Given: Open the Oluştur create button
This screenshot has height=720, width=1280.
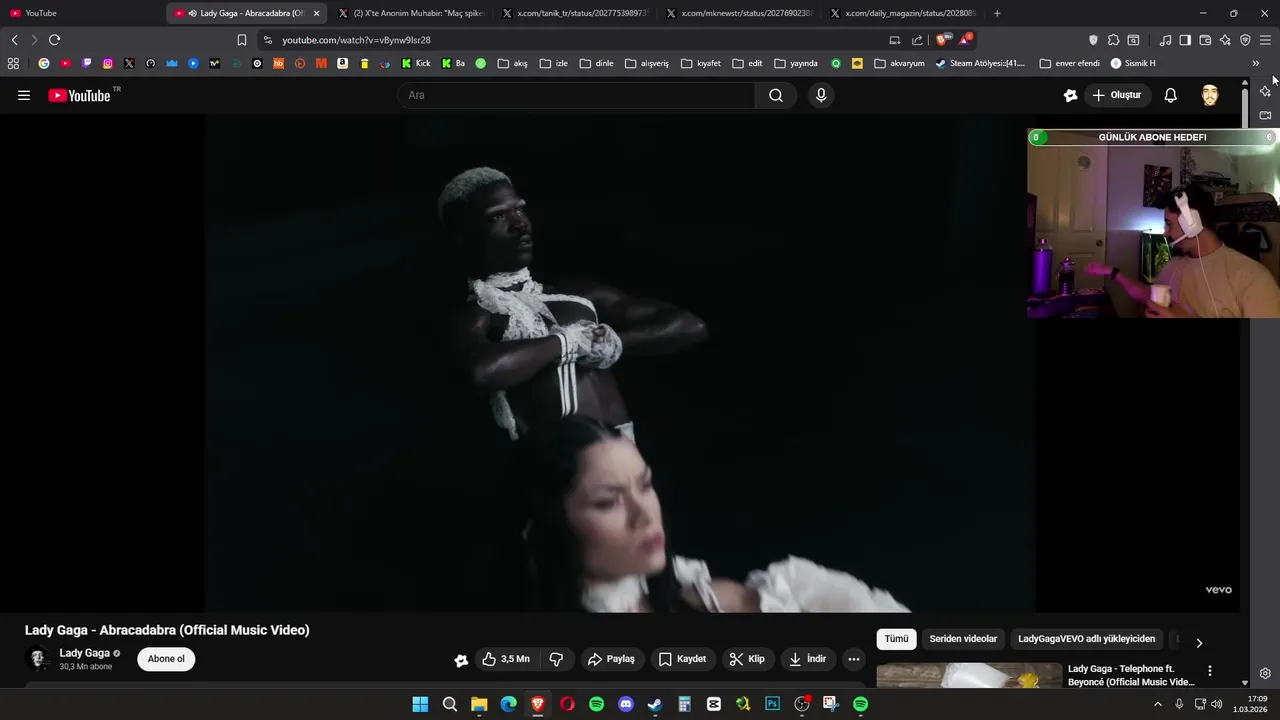Looking at the screenshot, I should 1117,95.
